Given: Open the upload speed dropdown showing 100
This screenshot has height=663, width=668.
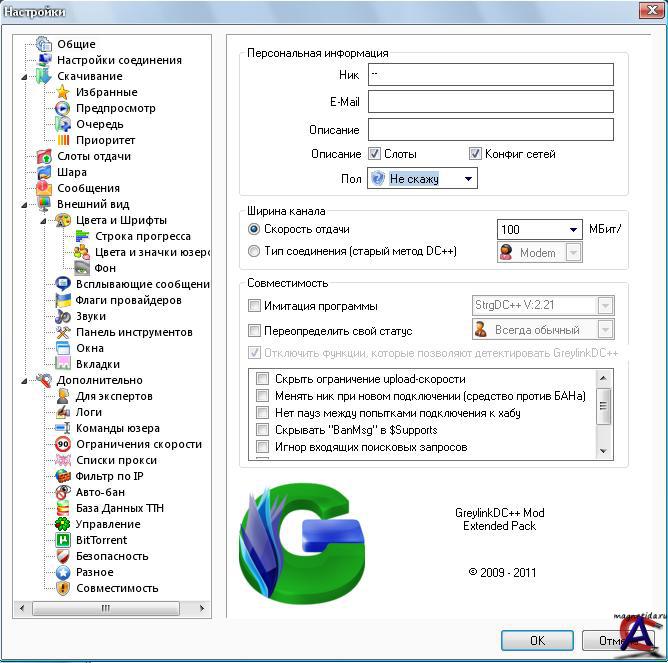Looking at the screenshot, I should (540, 230).
